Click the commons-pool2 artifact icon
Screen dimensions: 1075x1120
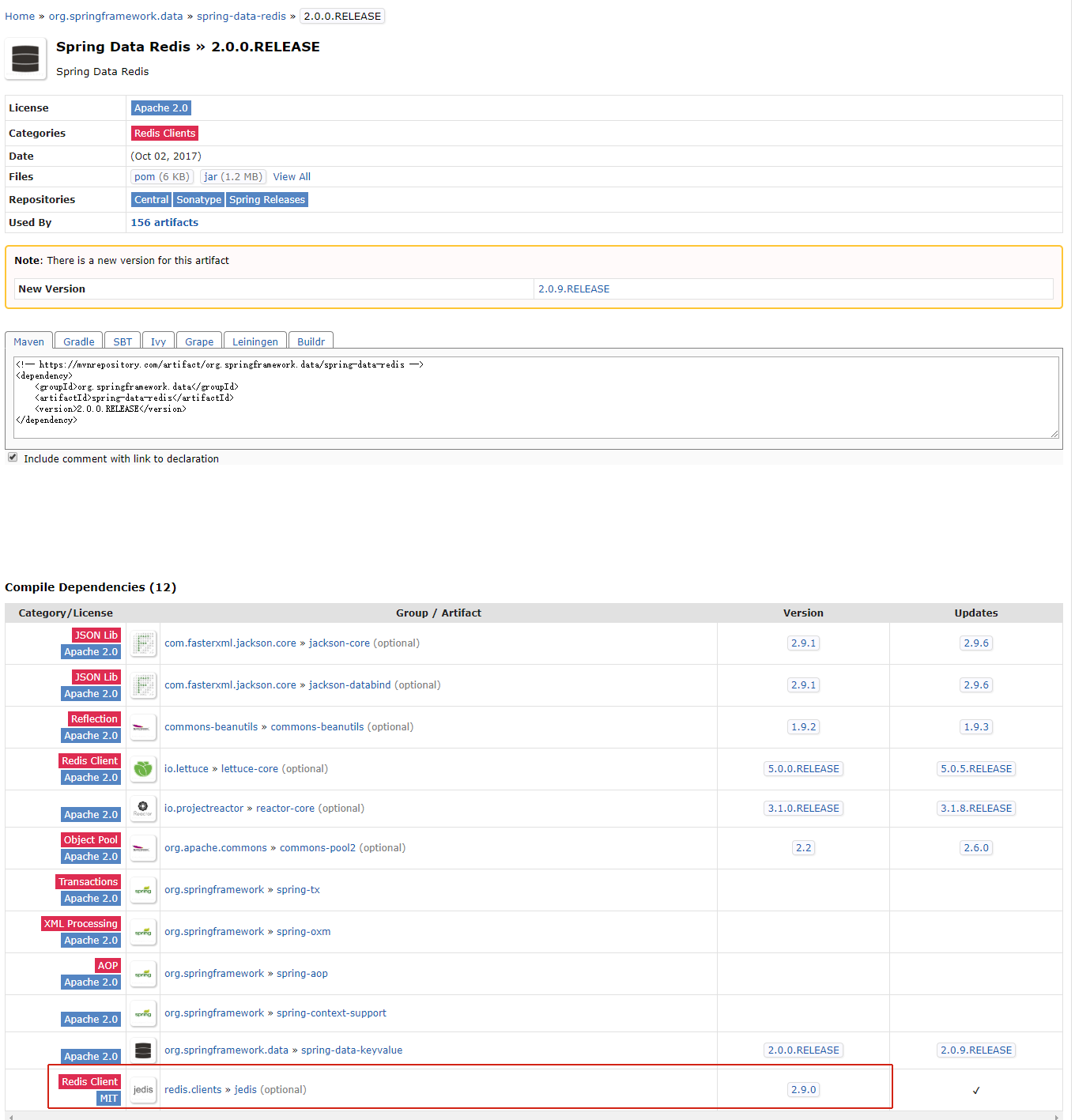pos(143,847)
